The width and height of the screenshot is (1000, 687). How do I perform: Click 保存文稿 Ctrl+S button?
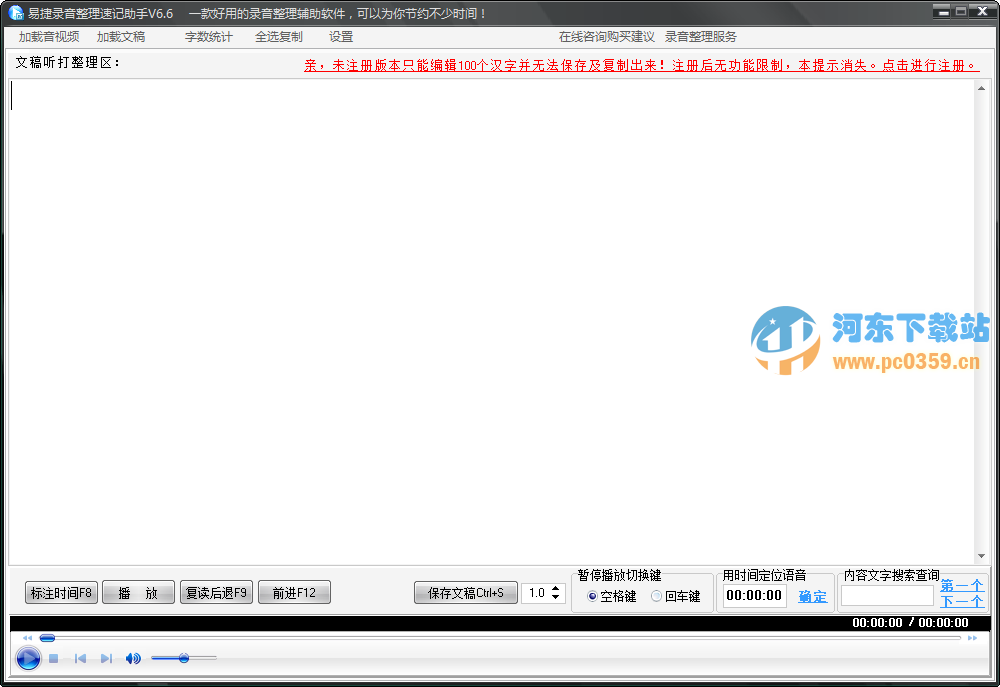466,592
